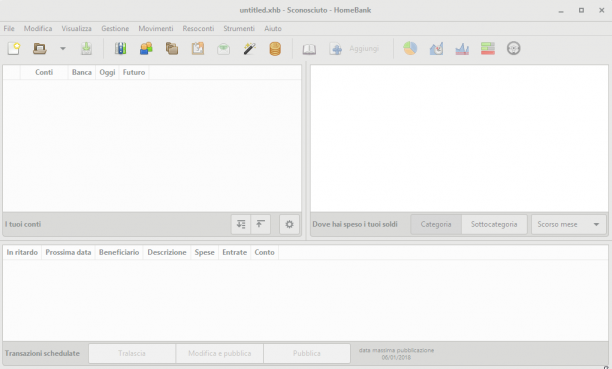Open the Scorso mese period dropdown
612x369 pixels.
[569, 224]
